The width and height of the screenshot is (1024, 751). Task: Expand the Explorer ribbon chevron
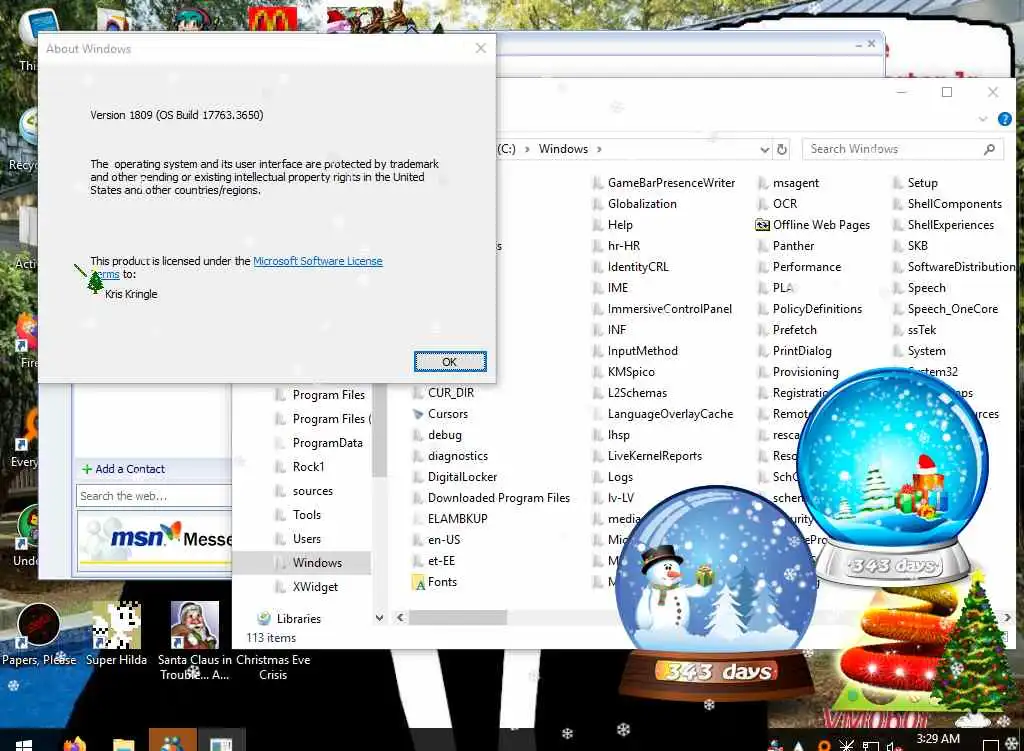click(x=983, y=119)
